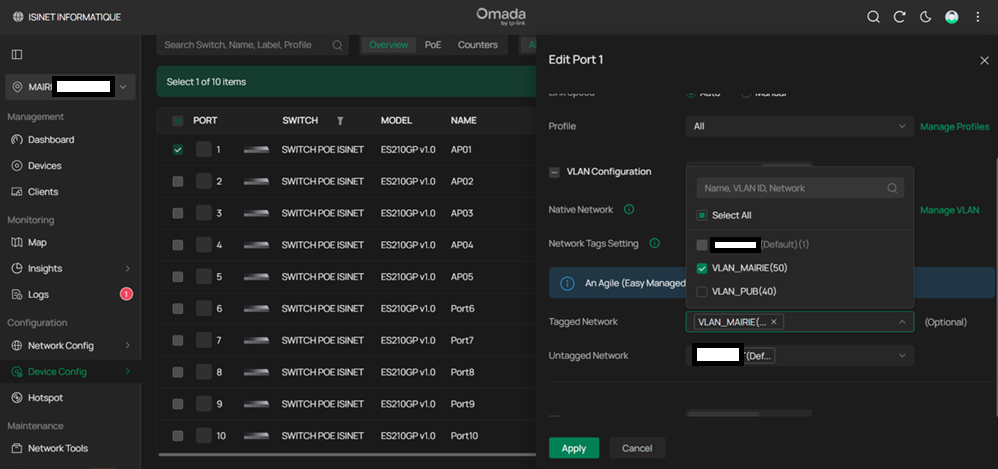Expand the Insights submenu chevron
The height and width of the screenshot is (469, 998).
127,269
